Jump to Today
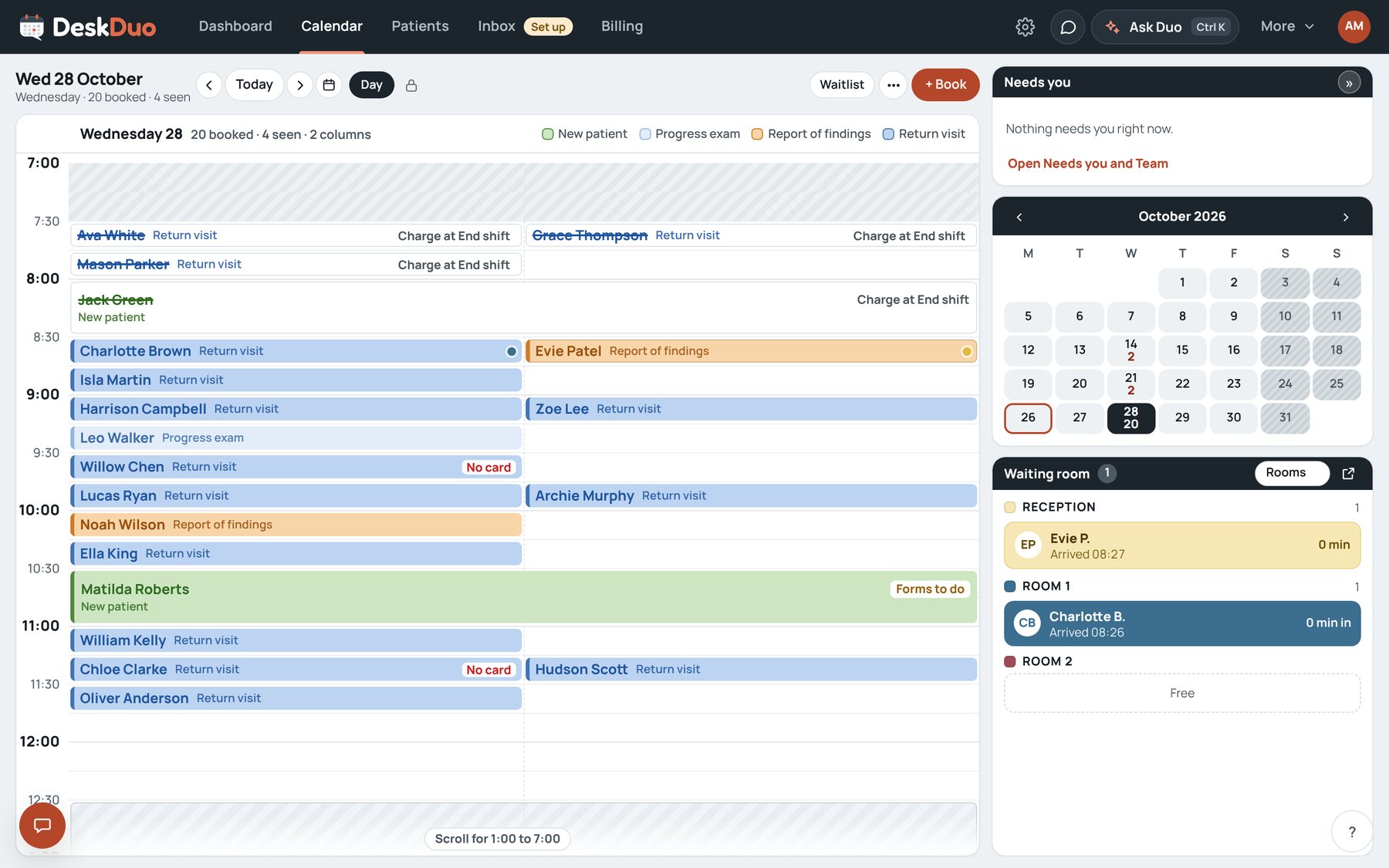Viewport: 1389px width, 868px height. (255, 85)
